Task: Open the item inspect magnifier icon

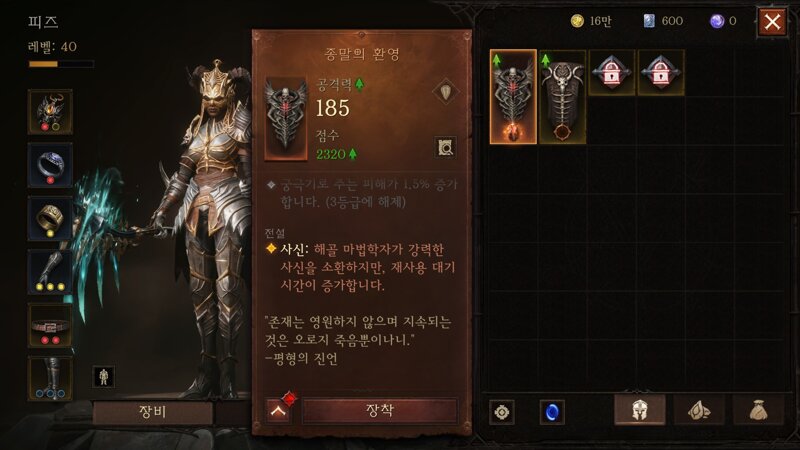Action: (445, 147)
